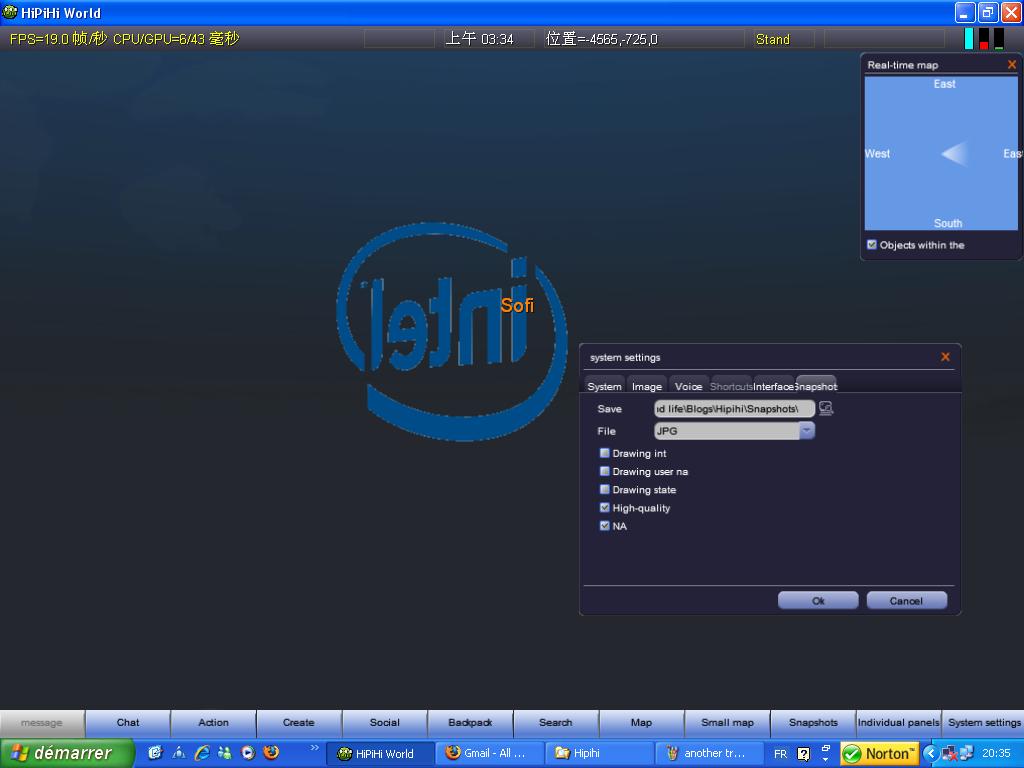Image resolution: width=1024 pixels, height=768 pixels.
Task: Open the Chat panel
Action: point(128,722)
